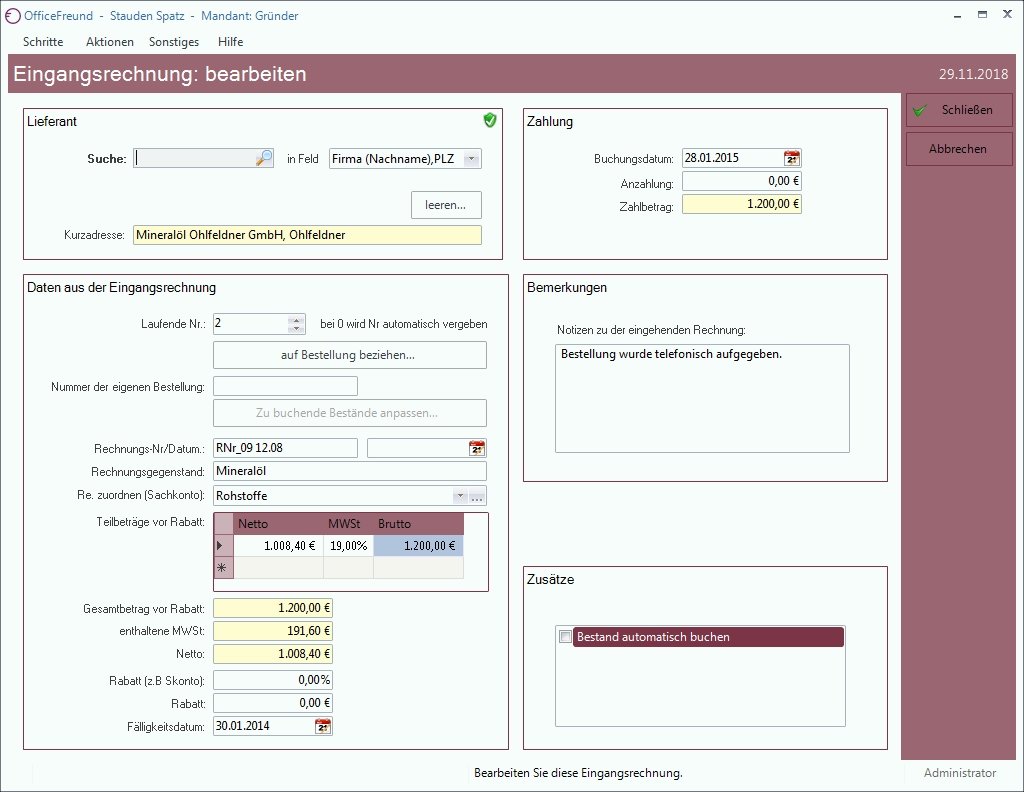Click the date 29.11.2018 in header
The width and height of the screenshot is (1024, 792).
click(973, 74)
